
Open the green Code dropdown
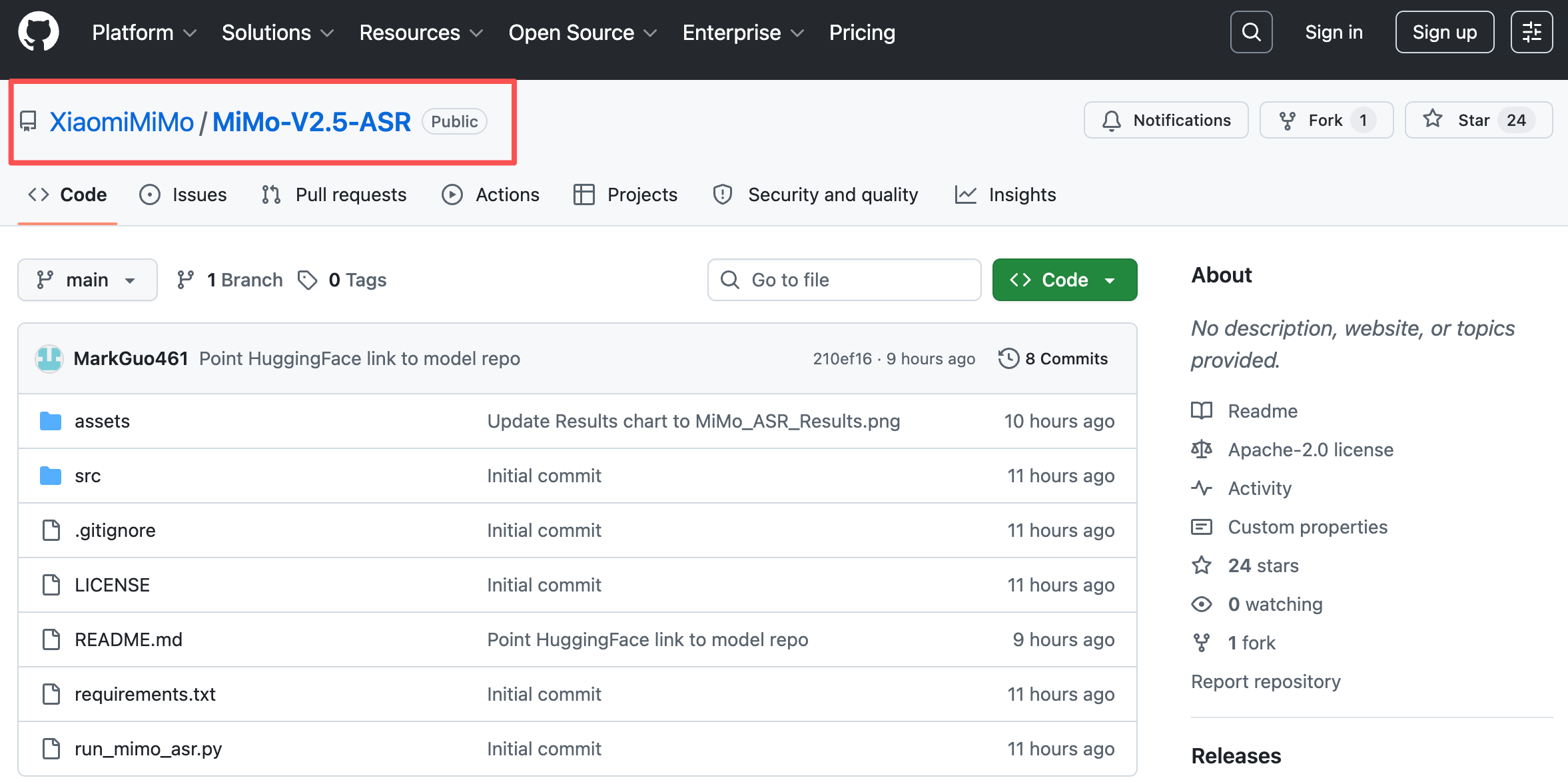pos(1064,280)
